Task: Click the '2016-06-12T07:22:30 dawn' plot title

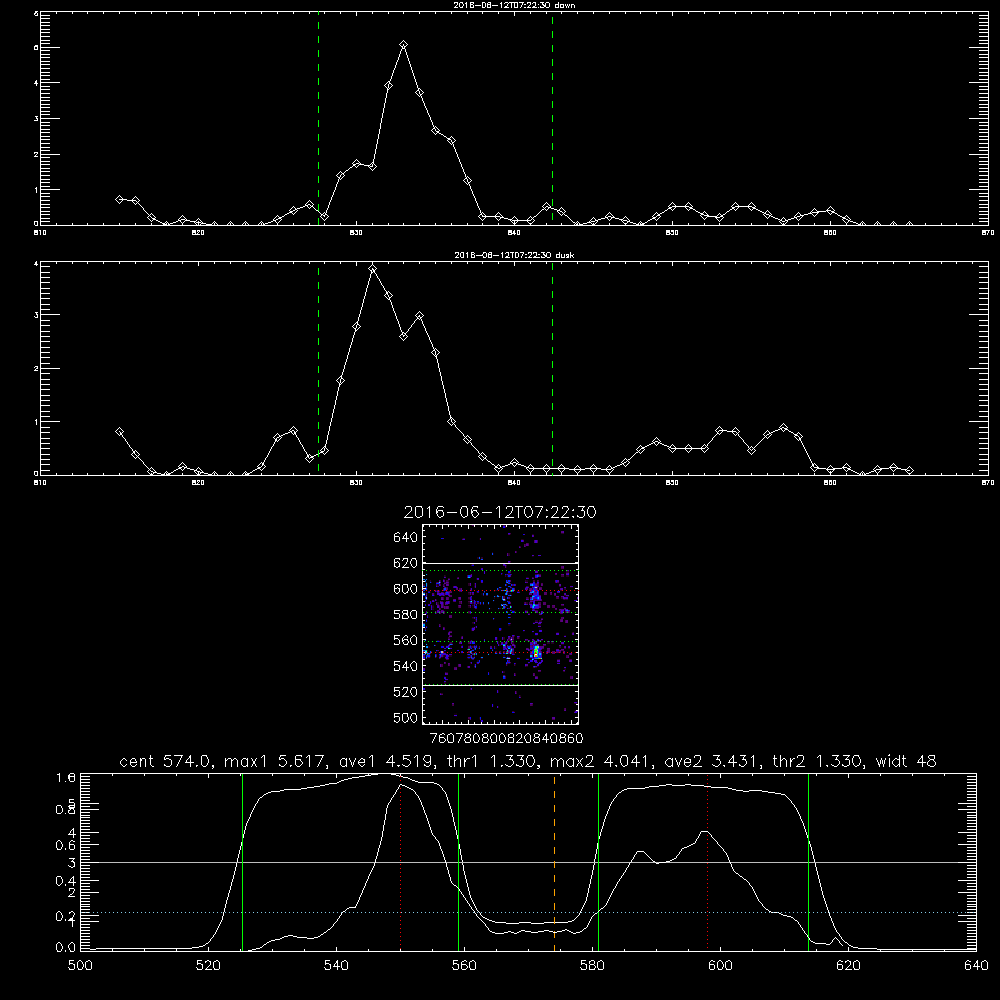Action: (x=514, y=5)
